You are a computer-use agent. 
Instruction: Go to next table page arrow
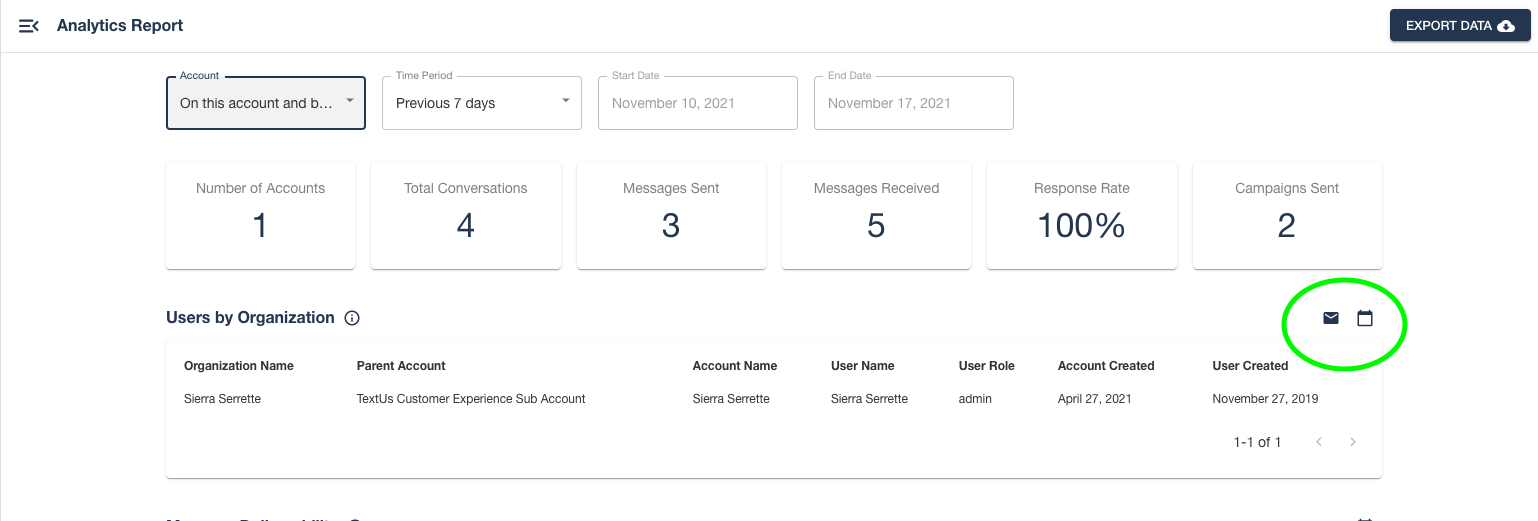1353,442
